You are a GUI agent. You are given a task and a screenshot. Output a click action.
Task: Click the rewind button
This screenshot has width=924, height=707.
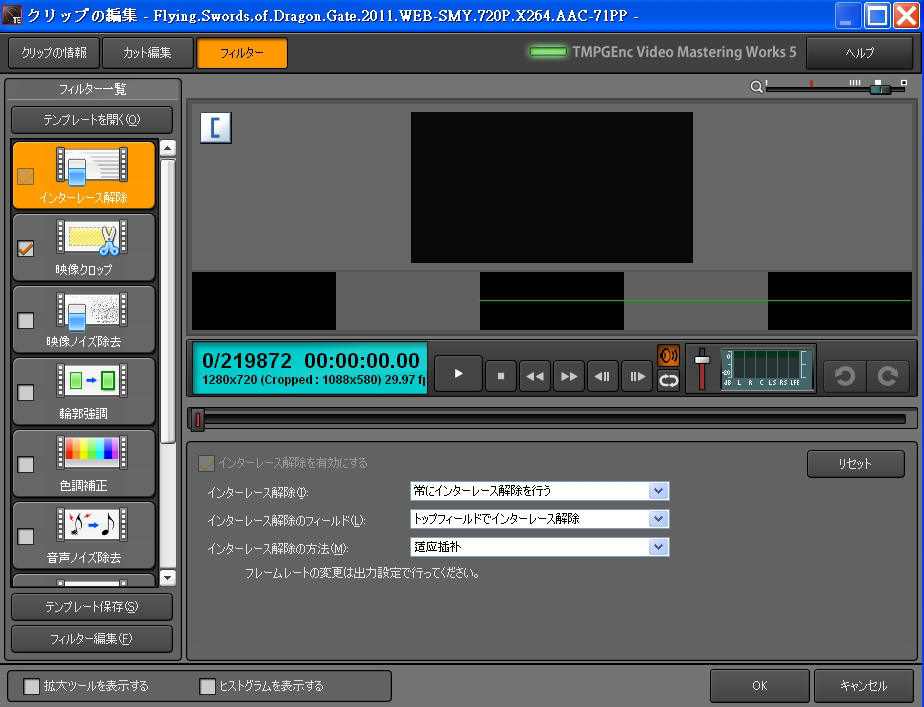pos(535,376)
